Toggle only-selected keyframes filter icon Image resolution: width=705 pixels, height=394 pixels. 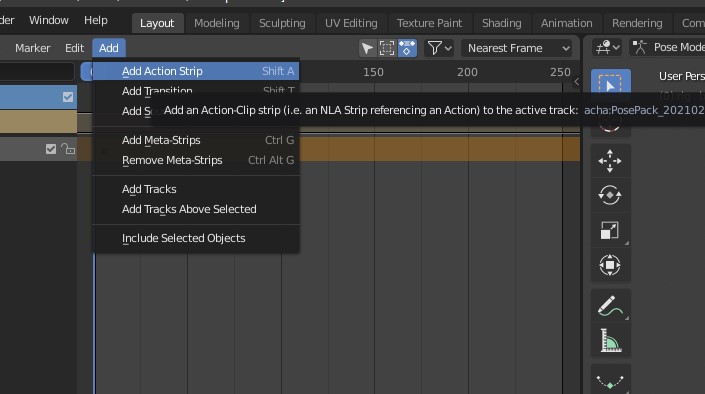[x=407, y=48]
